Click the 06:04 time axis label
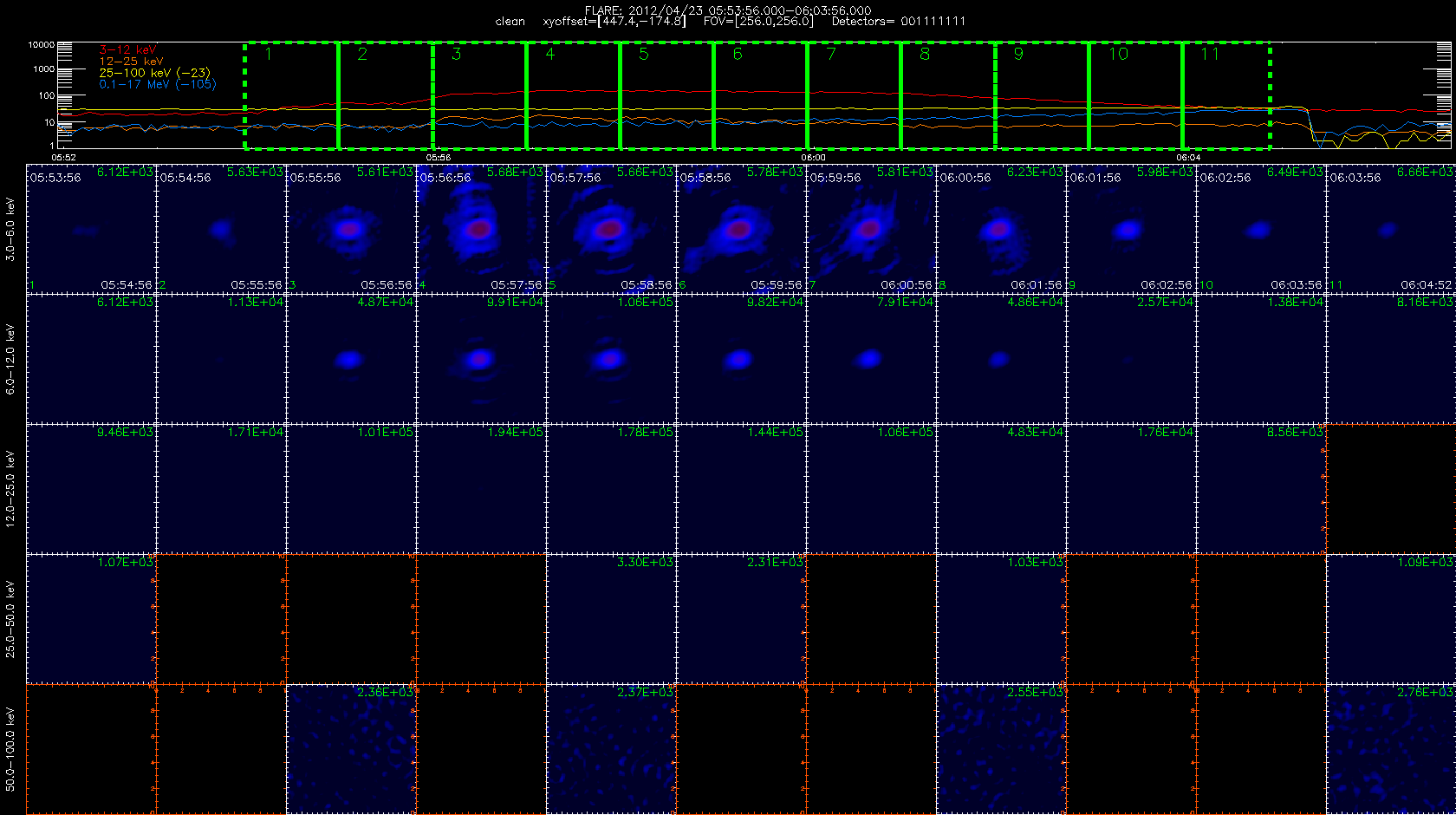The width and height of the screenshot is (1456, 815). pyautogui.click(x=1188, y=158)
